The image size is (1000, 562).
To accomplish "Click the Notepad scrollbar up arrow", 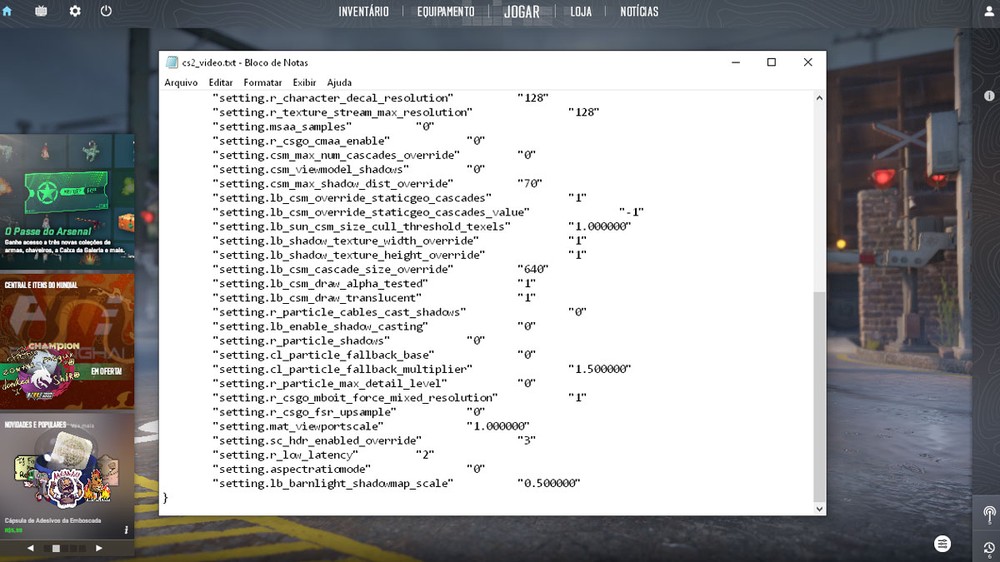I will [x=820, y=98].
